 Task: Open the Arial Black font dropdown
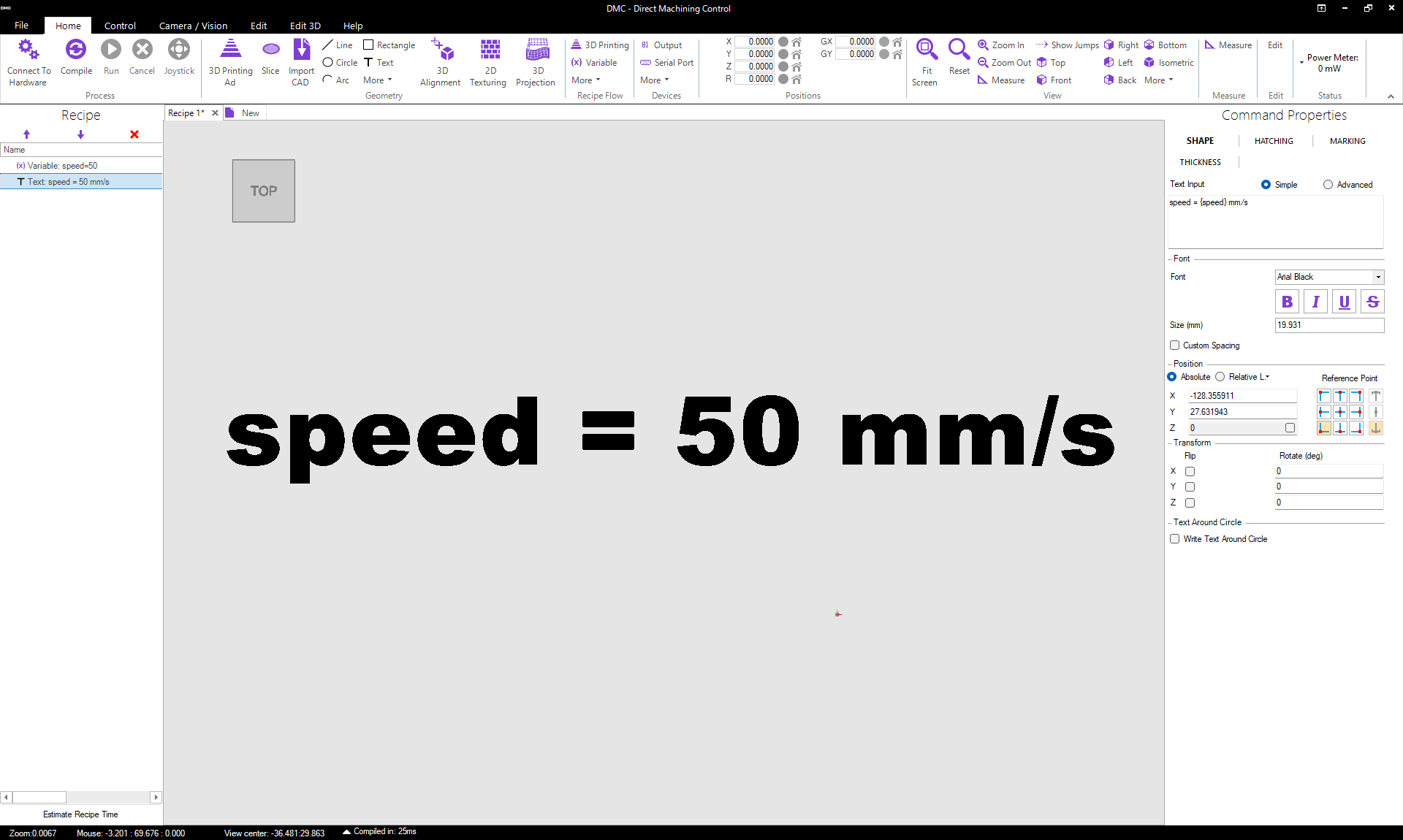(1378, 277)
